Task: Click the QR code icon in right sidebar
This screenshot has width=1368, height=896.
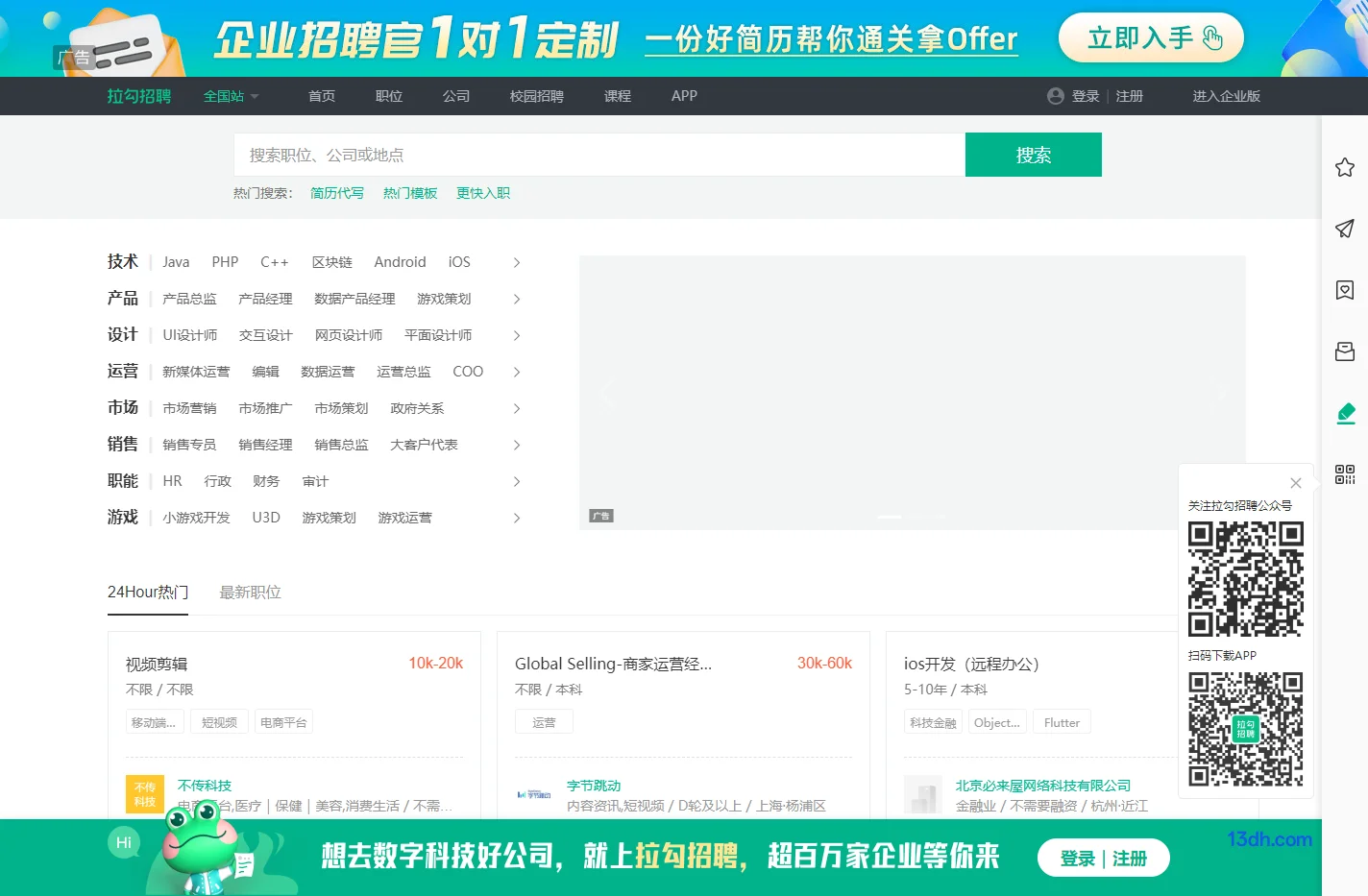Action: coord(1345,474)
